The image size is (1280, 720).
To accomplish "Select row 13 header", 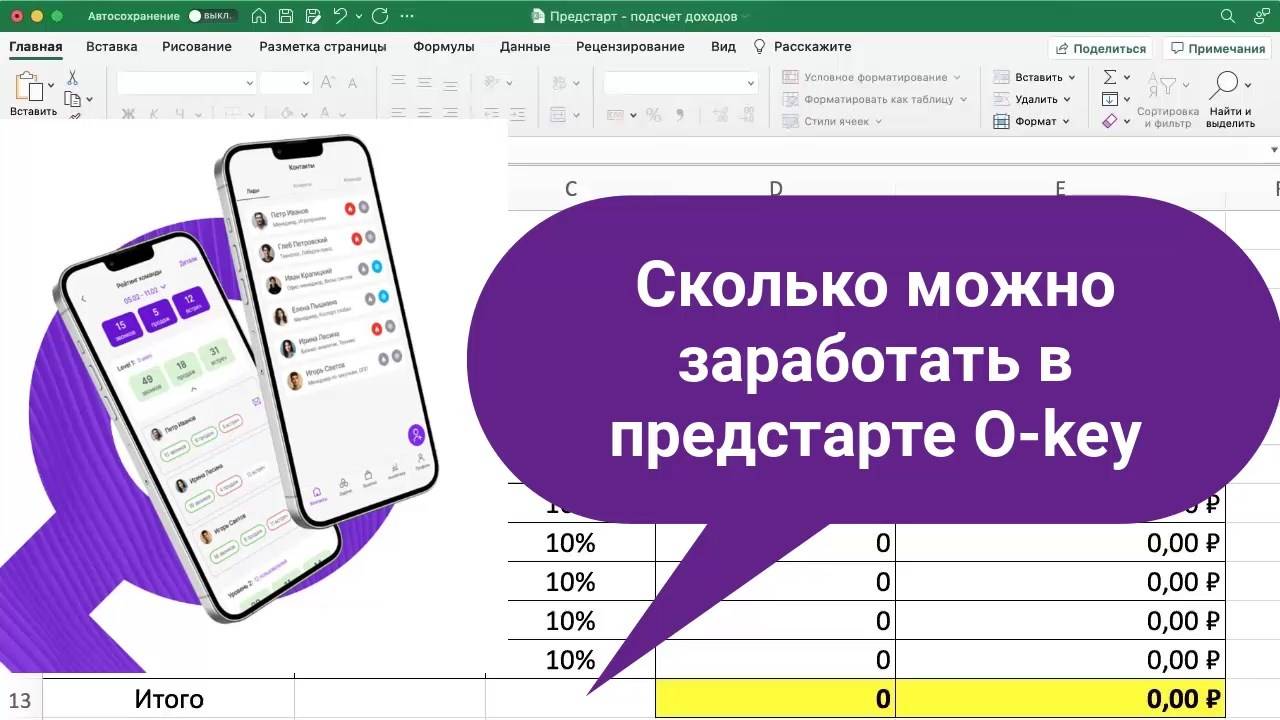I will pos(20,699).
